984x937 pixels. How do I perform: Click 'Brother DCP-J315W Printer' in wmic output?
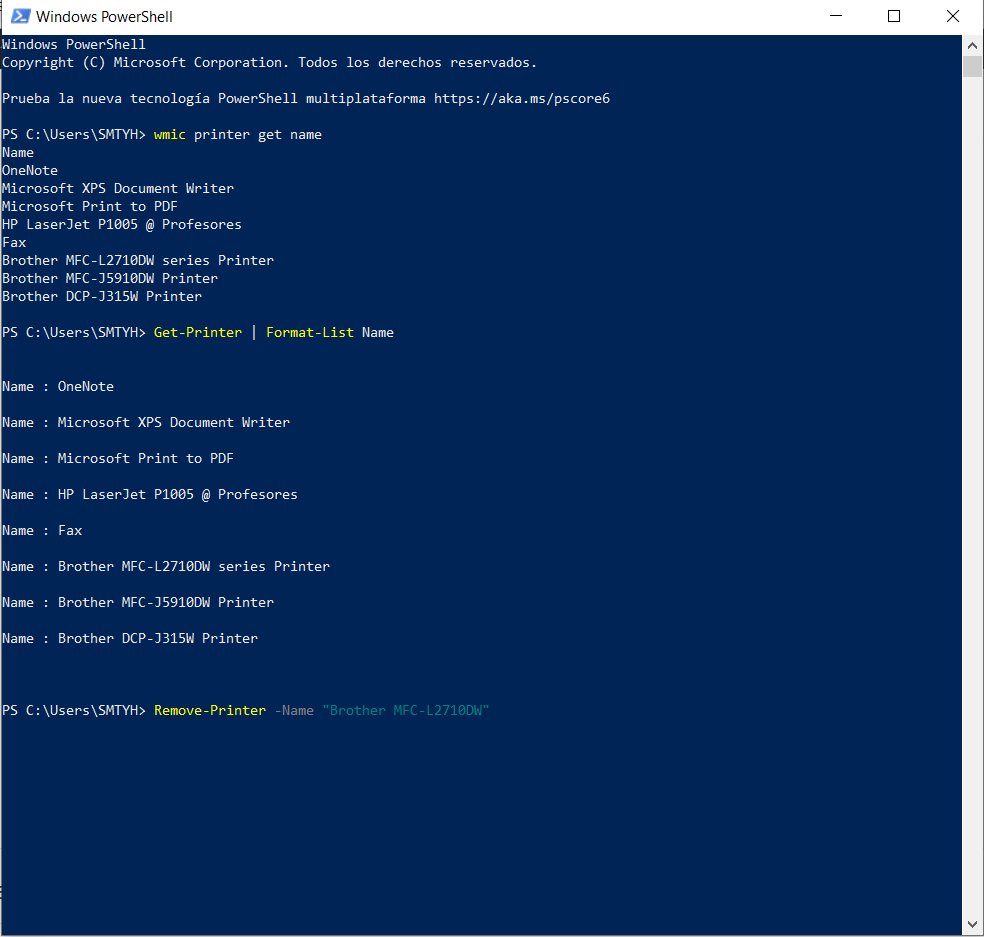102,296
